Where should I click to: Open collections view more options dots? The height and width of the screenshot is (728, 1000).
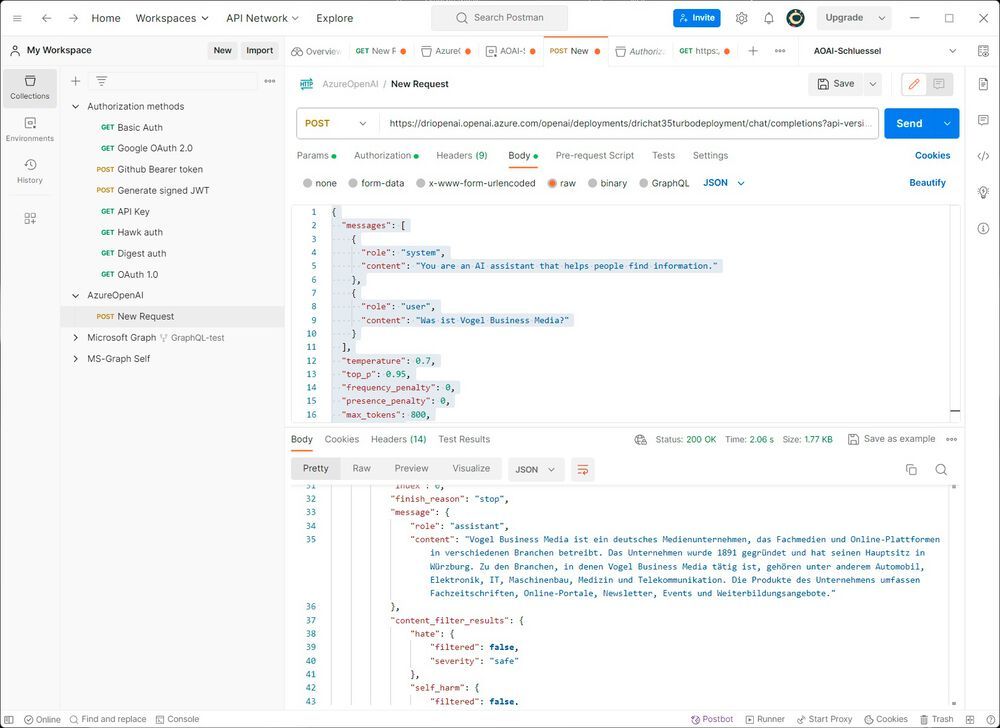(270, 81)
